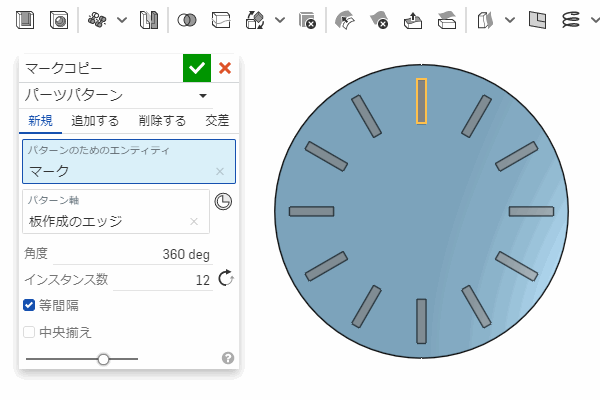Toggle the 等間隔 checkbox
Image resolution: width=600 pixels, height=400 pixels.
[x=30, y=305]
